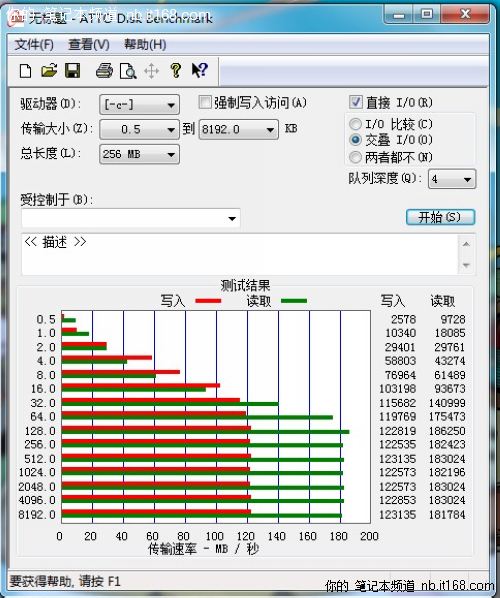Save benchmark results with floppy icon
Image resolution: width=500 pixels, height=598 pixels.
[x=72, y=71]
